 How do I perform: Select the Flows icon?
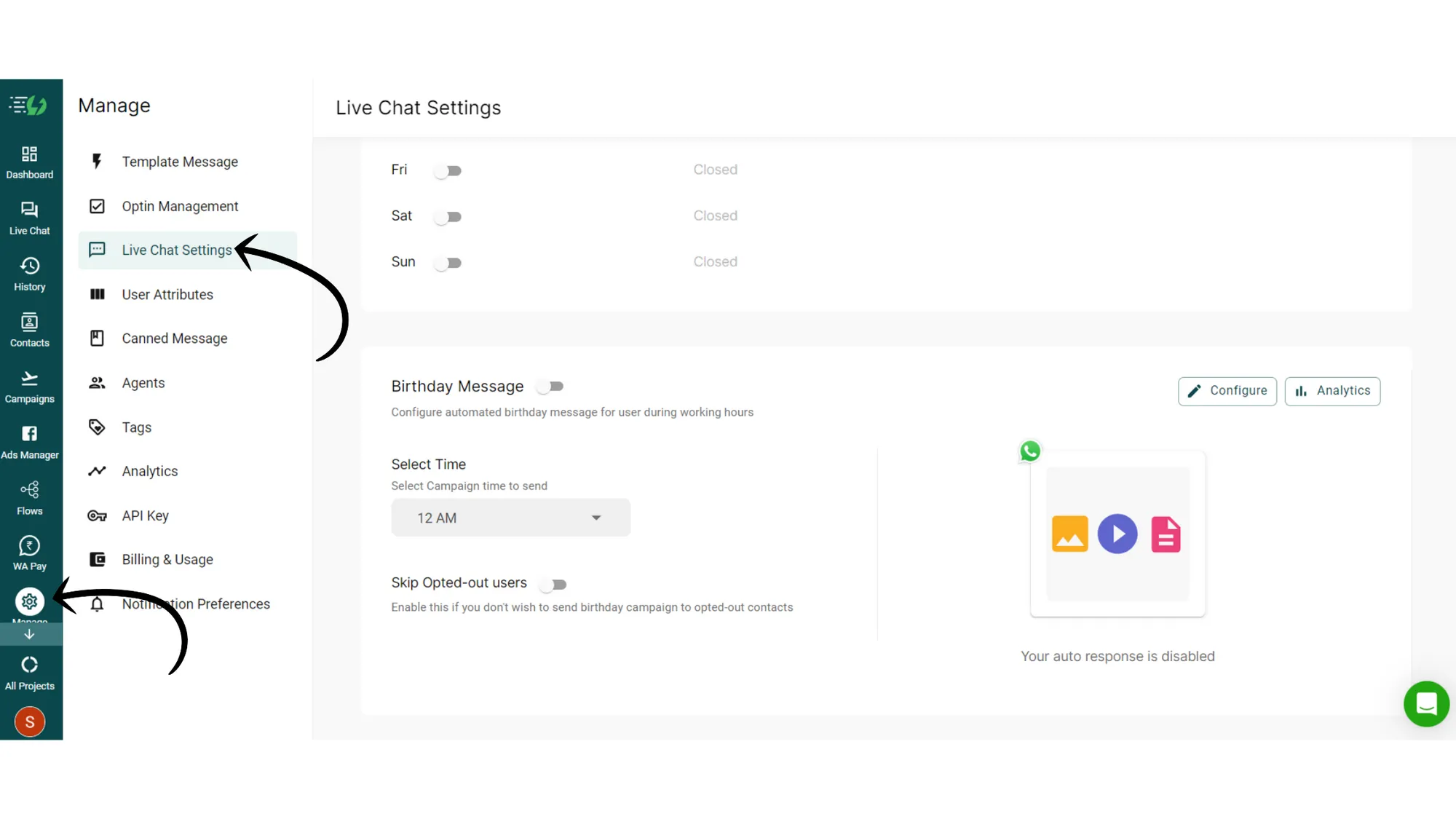[x=29, y=496]
